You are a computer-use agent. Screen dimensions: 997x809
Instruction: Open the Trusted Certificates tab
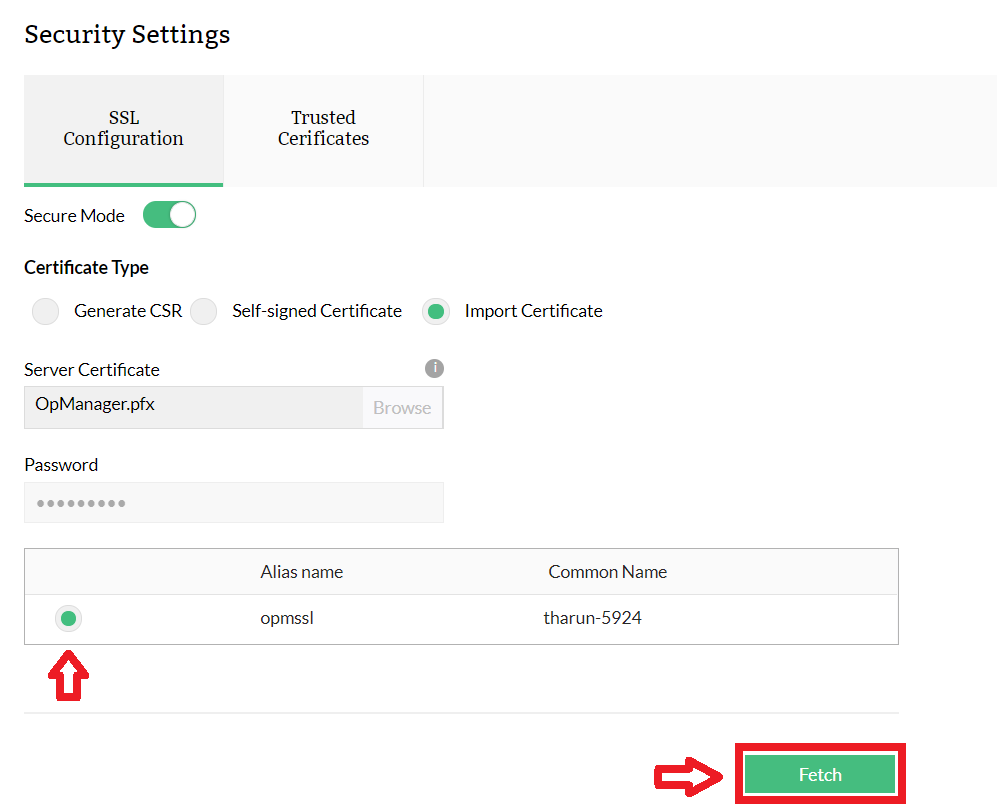pyautogui.click(x=323, y=129)
